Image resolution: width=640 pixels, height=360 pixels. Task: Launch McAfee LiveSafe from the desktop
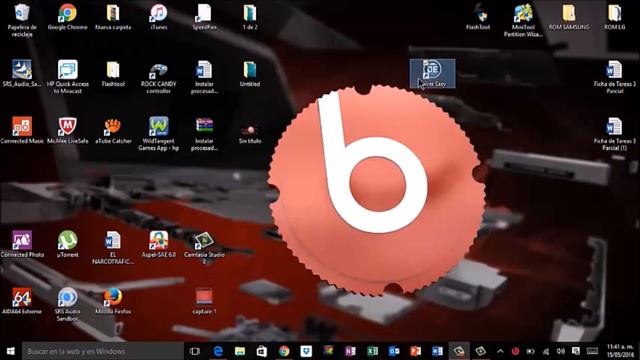[67, 131]
